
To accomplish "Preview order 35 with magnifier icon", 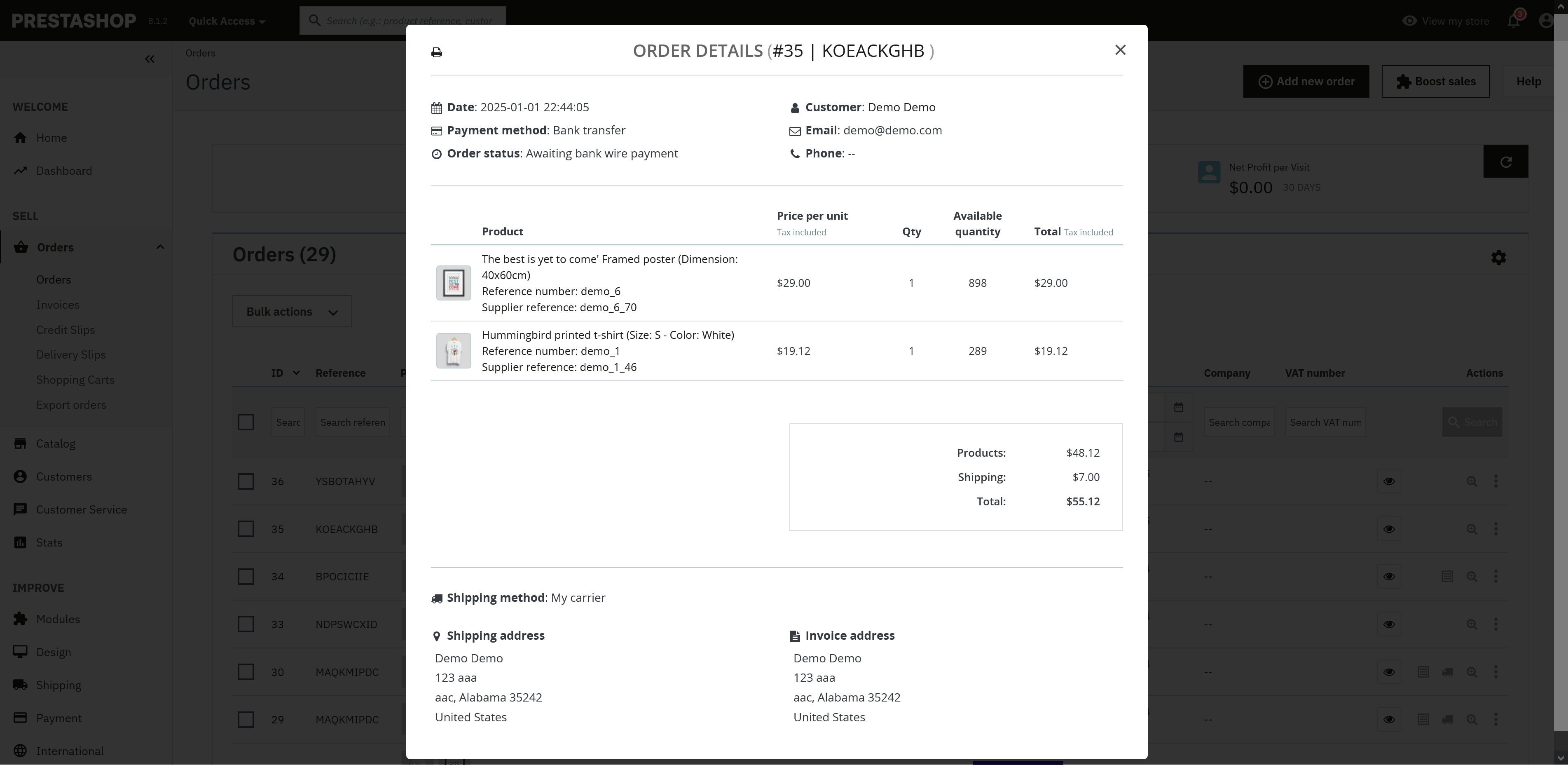I will [x=1472, y=529].
